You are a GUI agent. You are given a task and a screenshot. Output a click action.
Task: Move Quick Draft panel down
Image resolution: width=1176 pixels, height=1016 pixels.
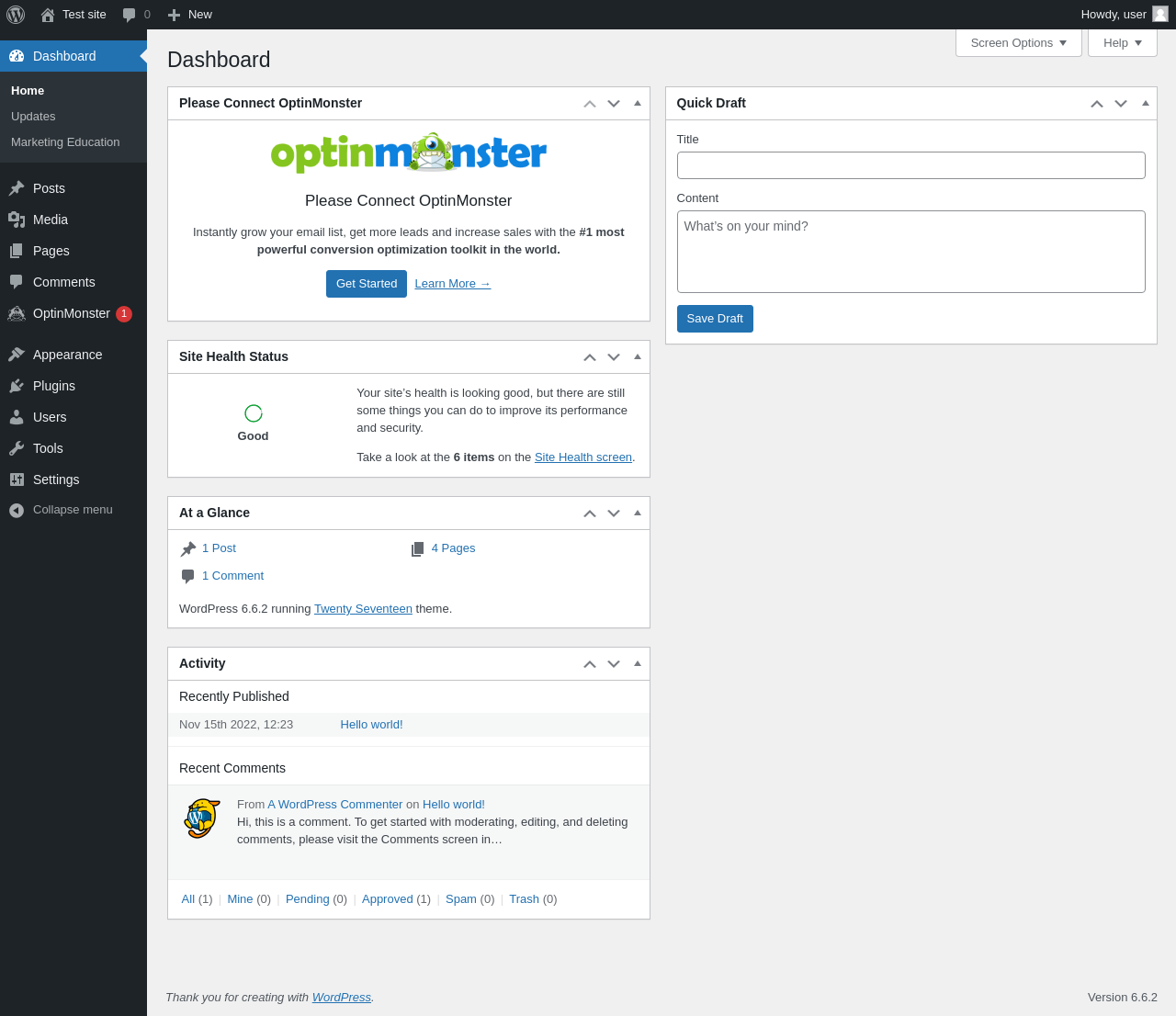pos(1121,104)
